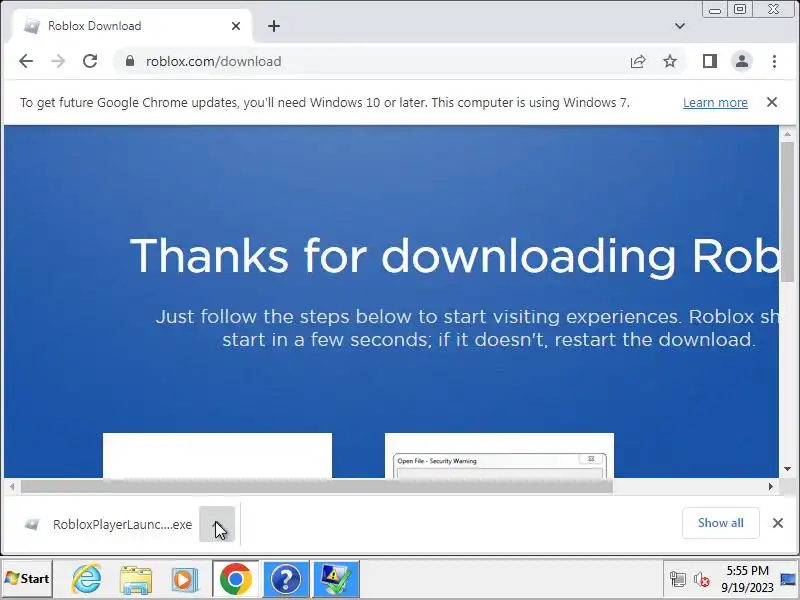
Task: Close the downloads bar
Action: 778,523
